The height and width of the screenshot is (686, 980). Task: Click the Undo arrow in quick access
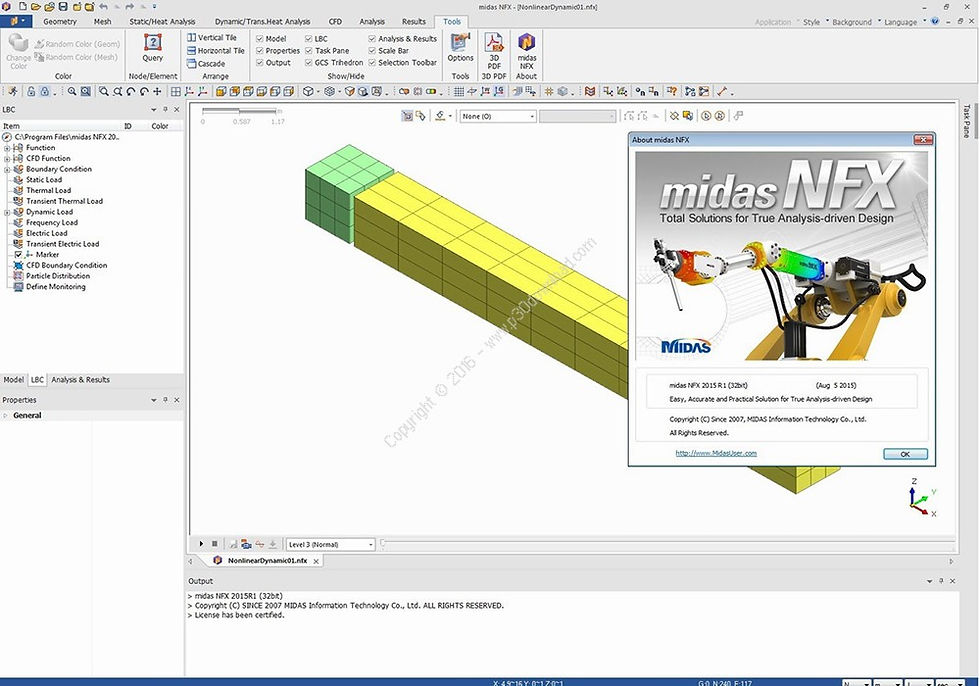point(104,7)
